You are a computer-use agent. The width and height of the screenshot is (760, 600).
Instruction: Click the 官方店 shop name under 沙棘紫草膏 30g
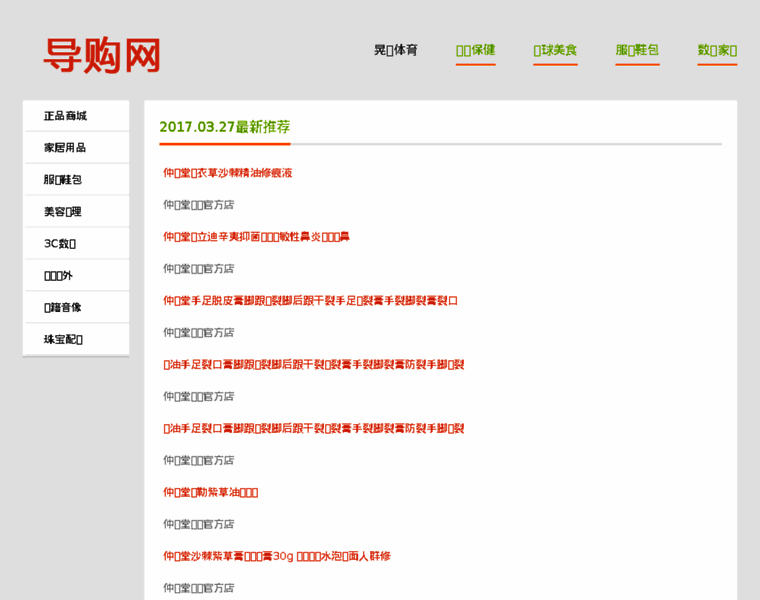(198, 588)
